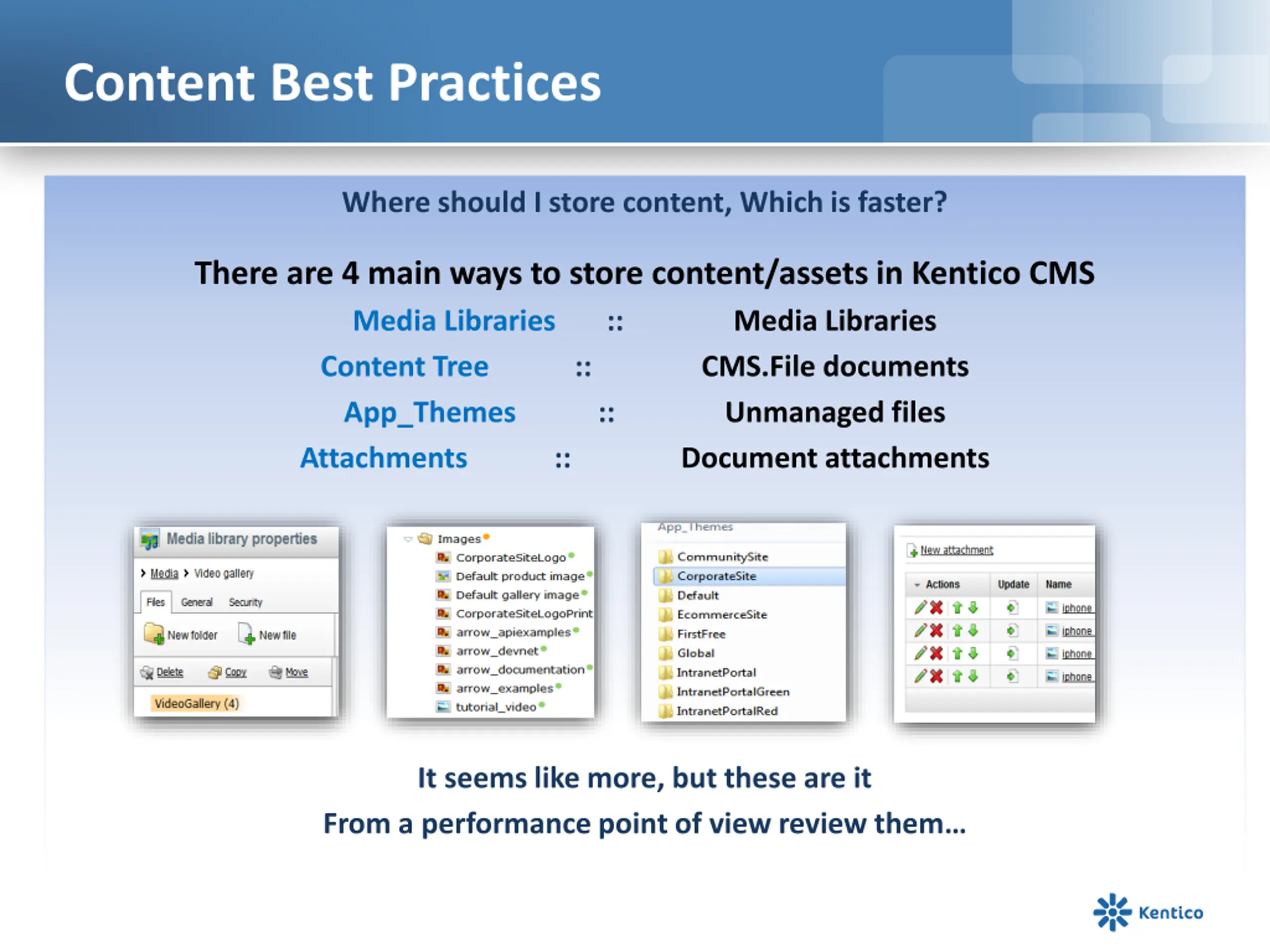
Task: Click the Global folder icon
Action: 665,653
